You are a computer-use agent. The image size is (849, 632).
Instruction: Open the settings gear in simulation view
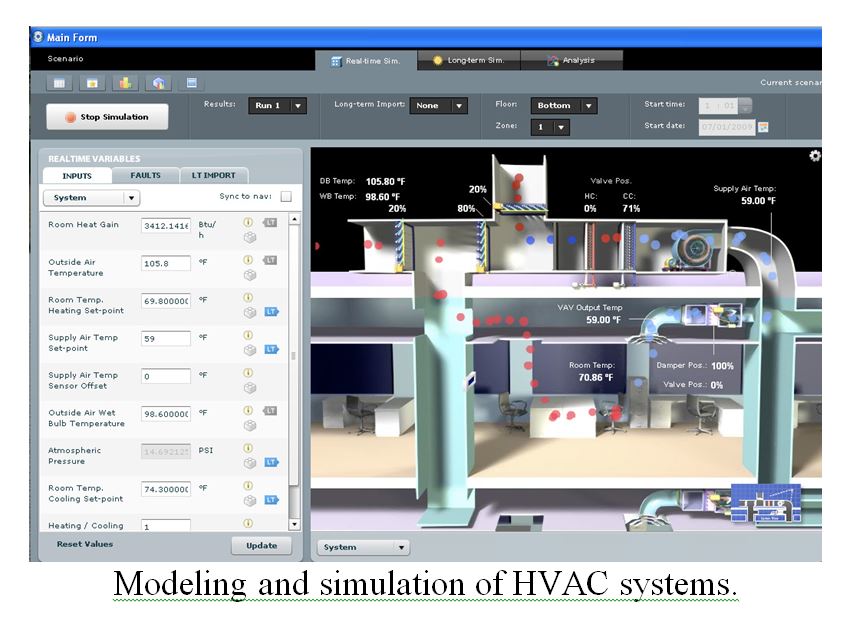point(815,156)
